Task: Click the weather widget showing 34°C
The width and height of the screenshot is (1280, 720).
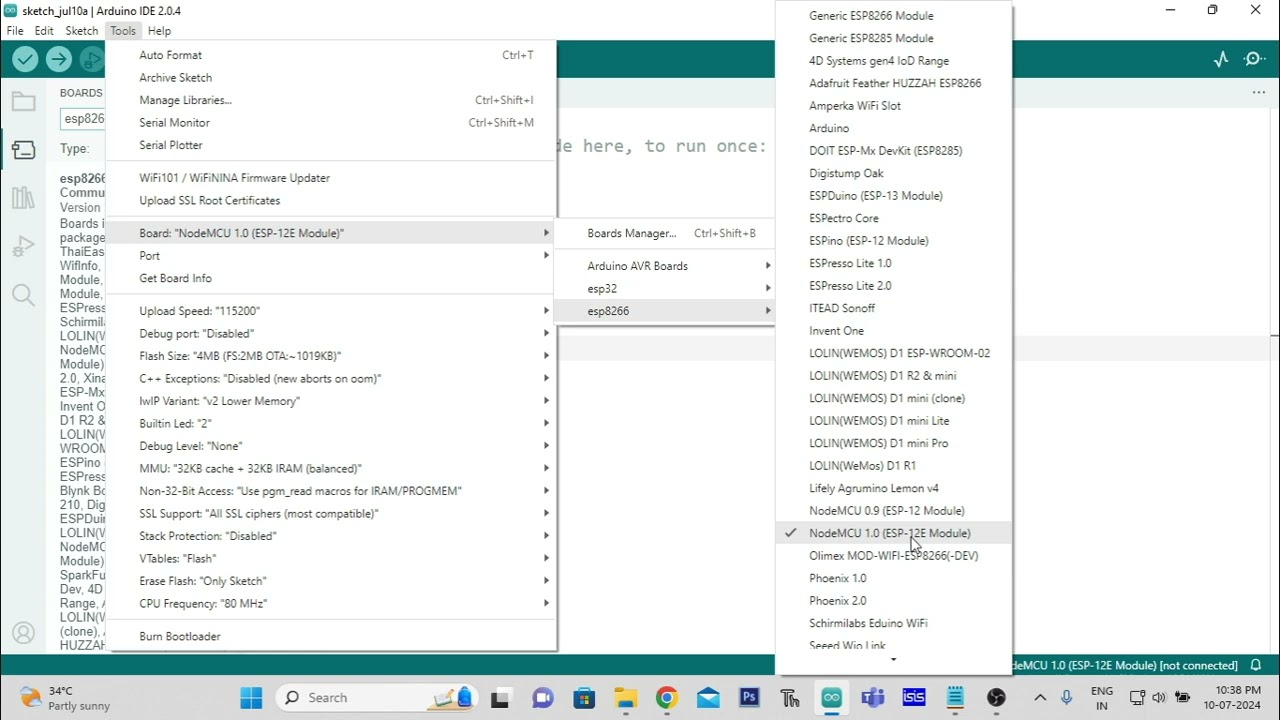Action: (x=65, y=697)
